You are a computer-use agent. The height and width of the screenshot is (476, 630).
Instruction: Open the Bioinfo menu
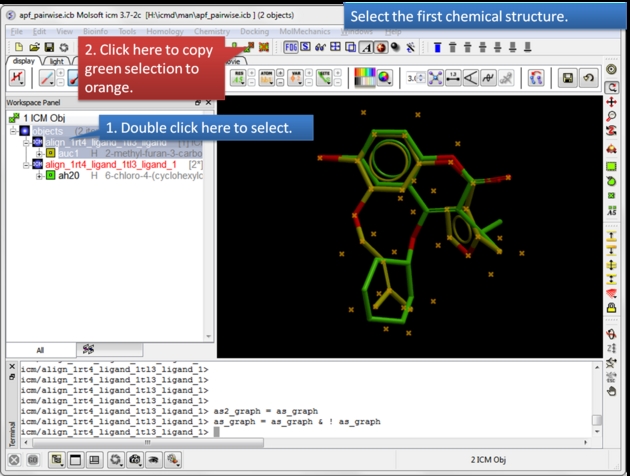(96, 32)
